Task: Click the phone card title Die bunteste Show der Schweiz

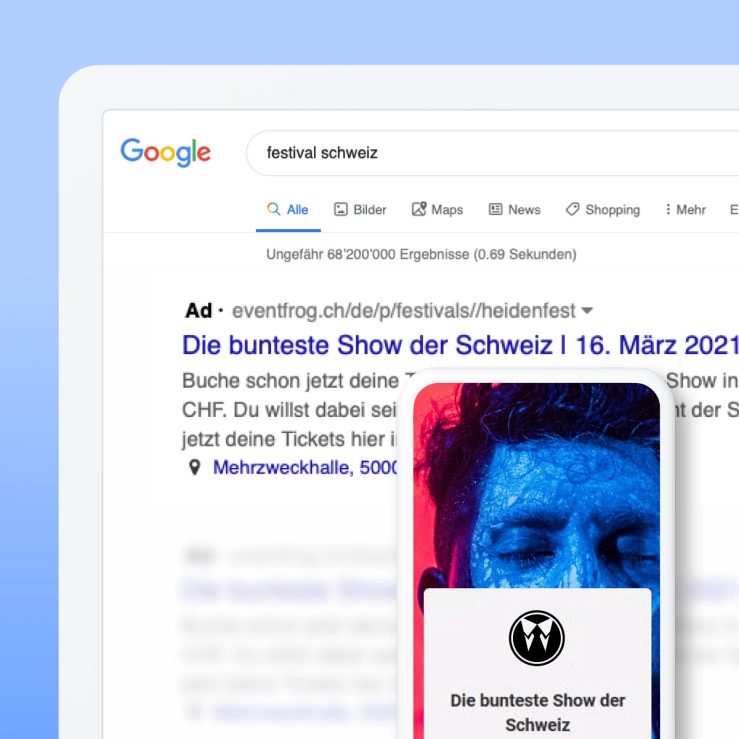Action: pyautogui.click(x=538, y=713)
